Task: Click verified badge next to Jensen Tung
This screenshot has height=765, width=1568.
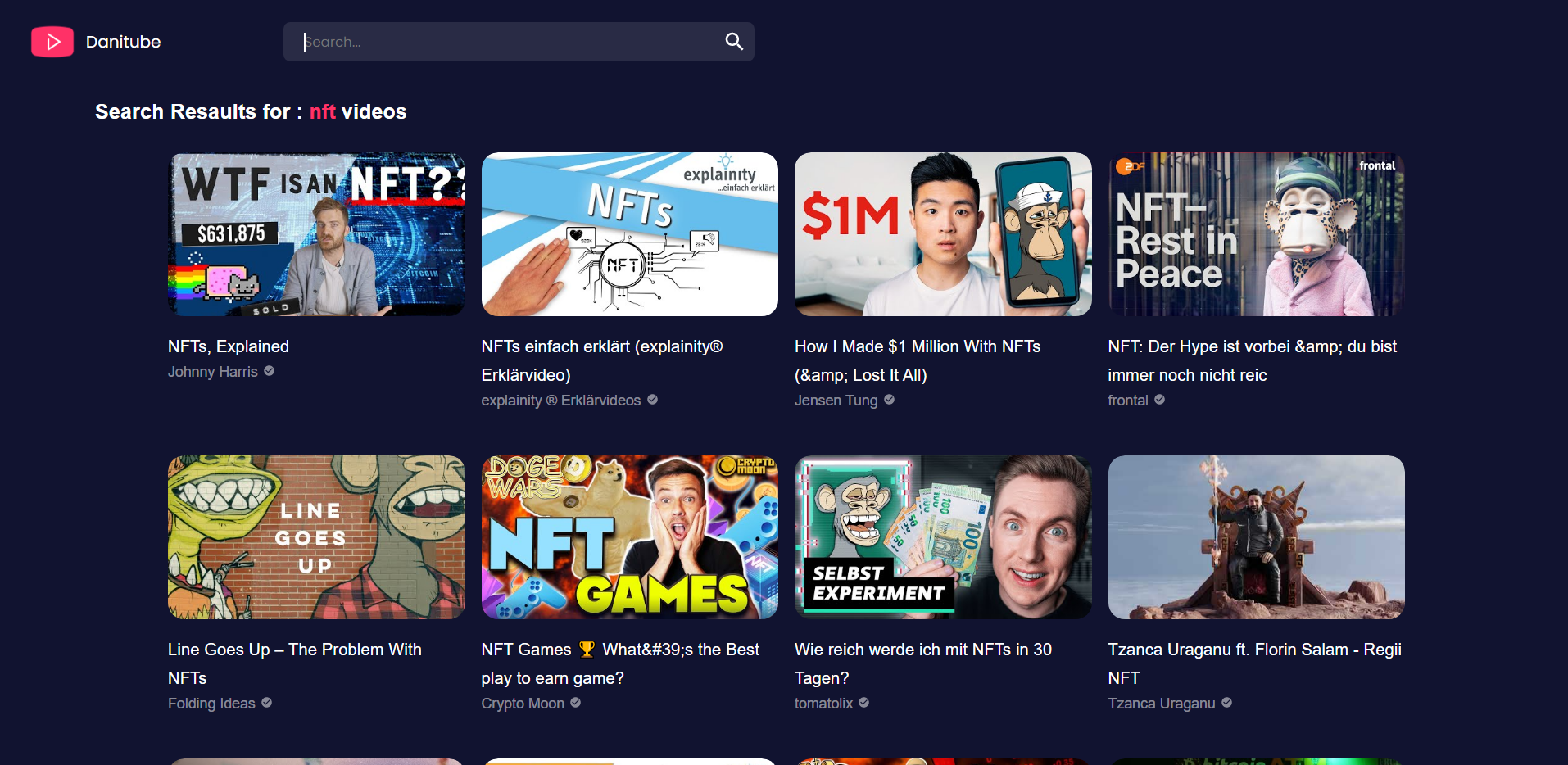Action: (x=889, y=400)
